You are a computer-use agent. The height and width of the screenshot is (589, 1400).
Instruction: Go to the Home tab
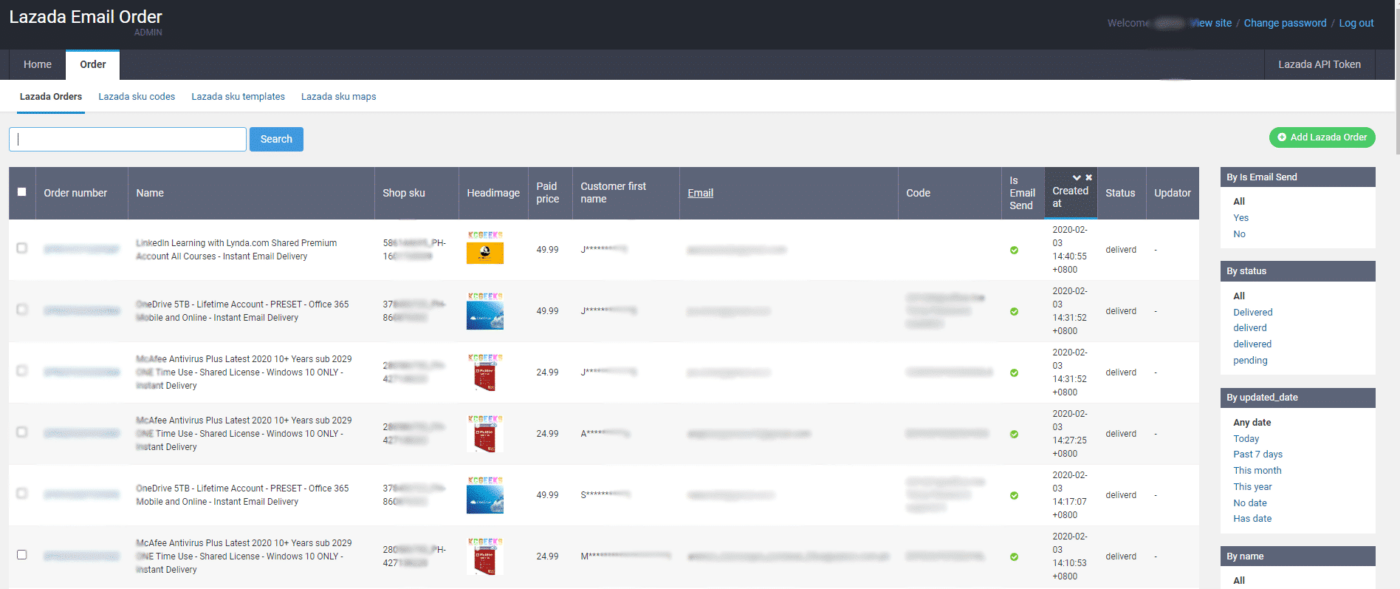pos(38,65)
